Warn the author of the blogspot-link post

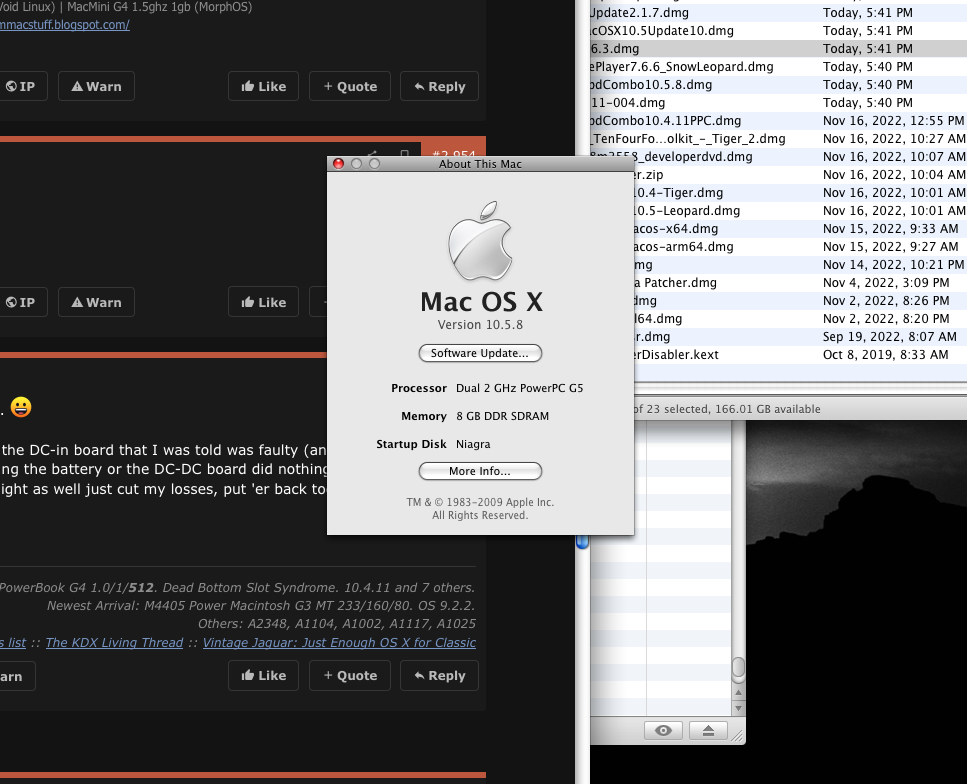[x=96, y=86]
